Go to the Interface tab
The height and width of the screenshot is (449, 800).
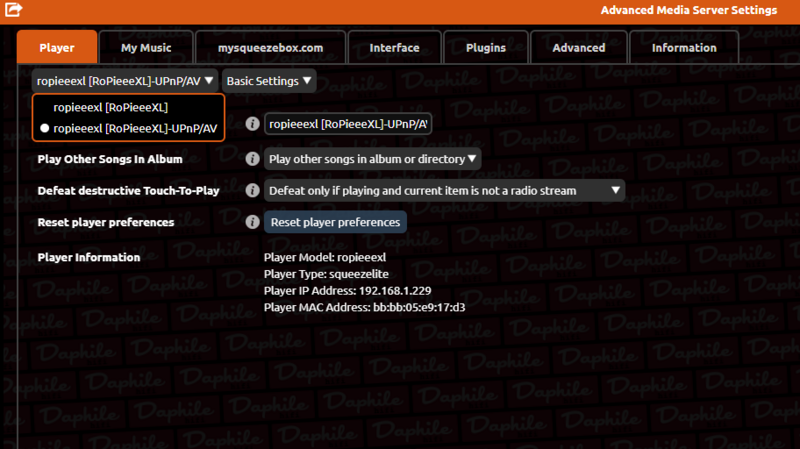click(394, 48)
